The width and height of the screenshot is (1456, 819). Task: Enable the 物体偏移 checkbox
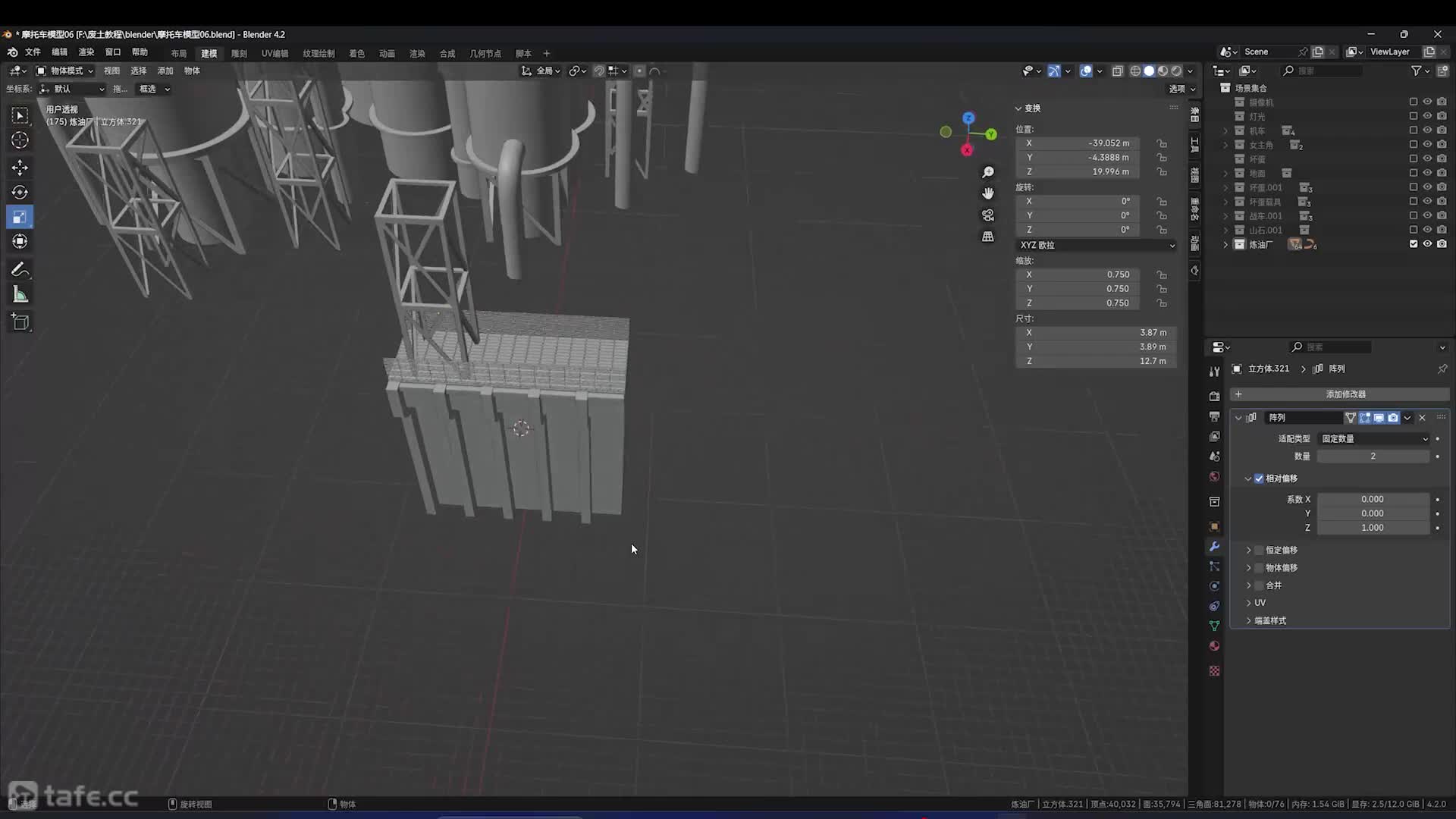coord(1259,568)
